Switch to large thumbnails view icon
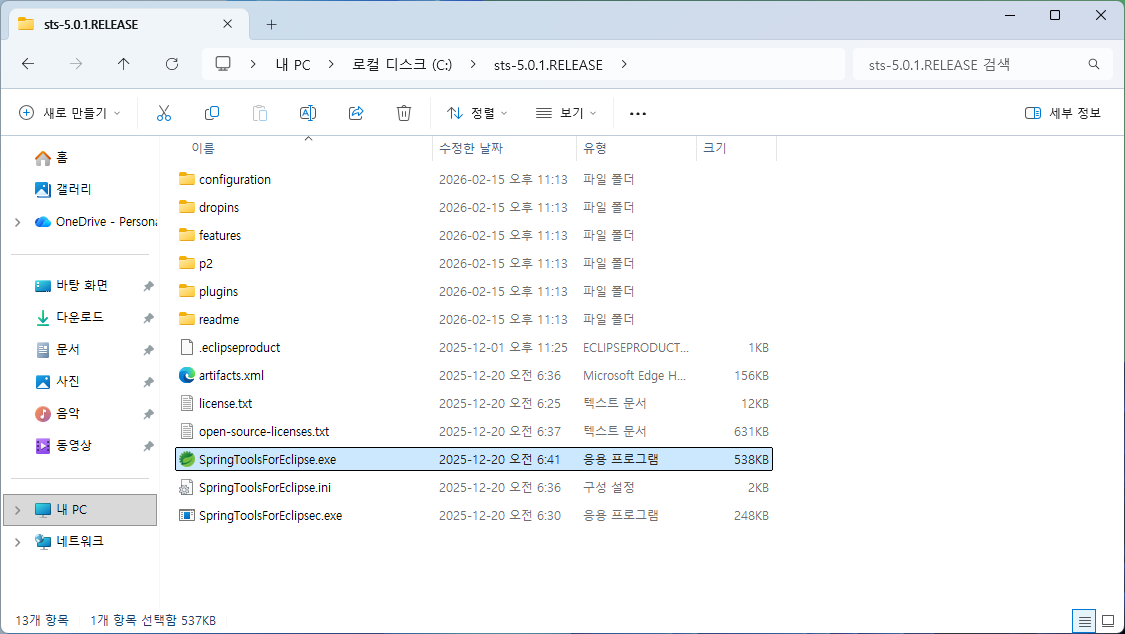Image resolution: width=1125 pixels, height=634 pixels. tap(1108, 621)
